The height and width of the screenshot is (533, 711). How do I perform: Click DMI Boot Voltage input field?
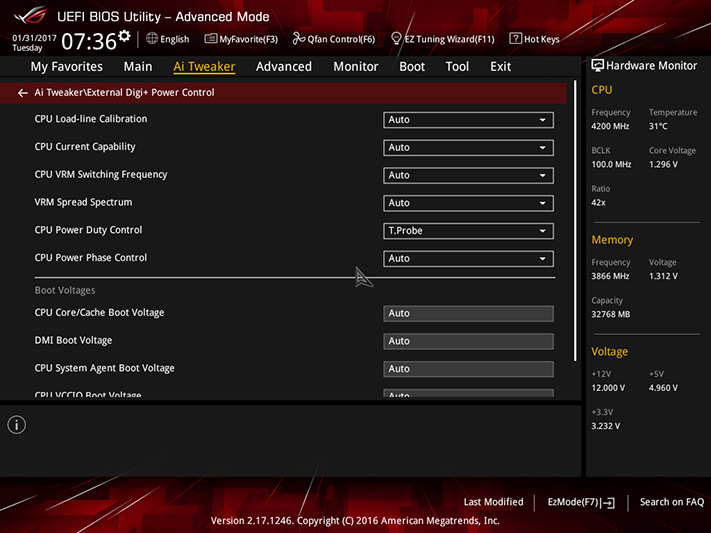(x=468, y=341)
